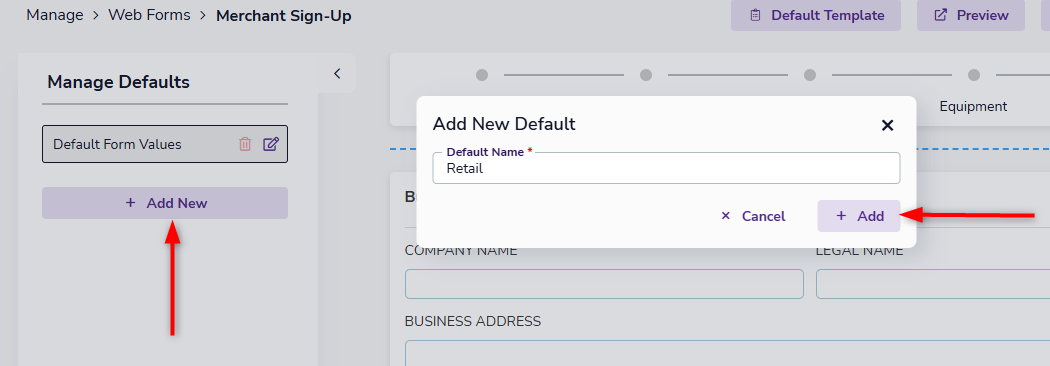Click the Business Address field

(727, 353)
